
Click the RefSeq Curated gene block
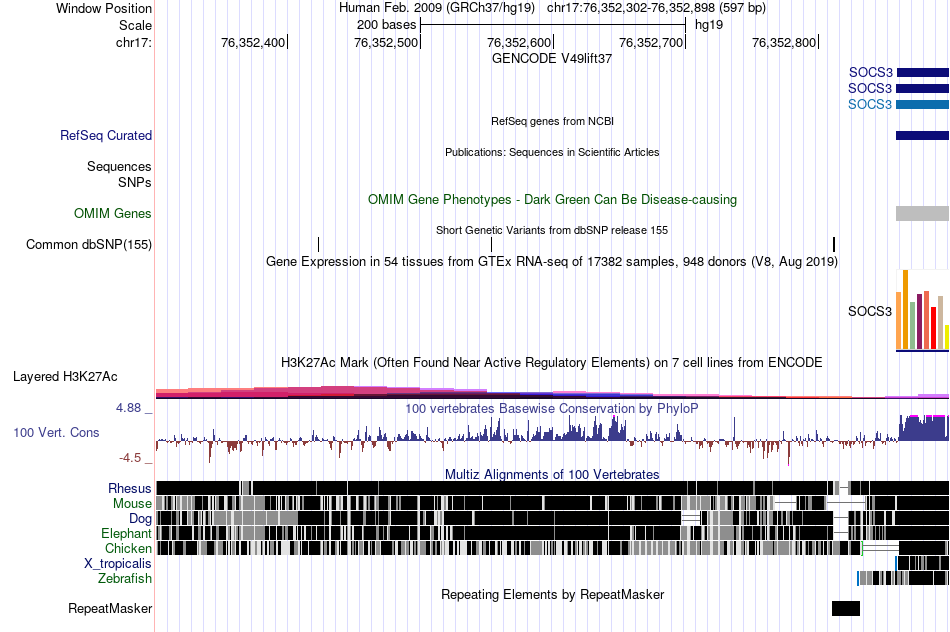pyautogui.click(x=923, y=136)
